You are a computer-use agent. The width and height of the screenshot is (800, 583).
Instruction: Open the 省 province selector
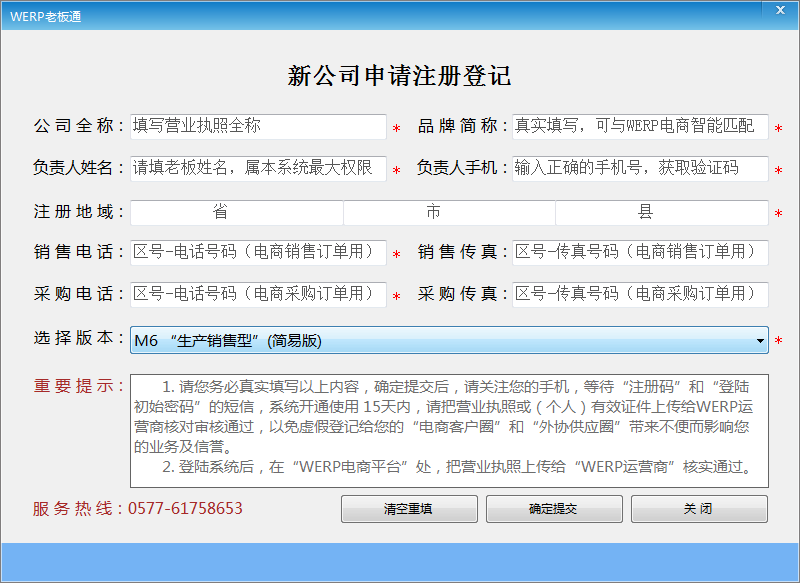237,212
